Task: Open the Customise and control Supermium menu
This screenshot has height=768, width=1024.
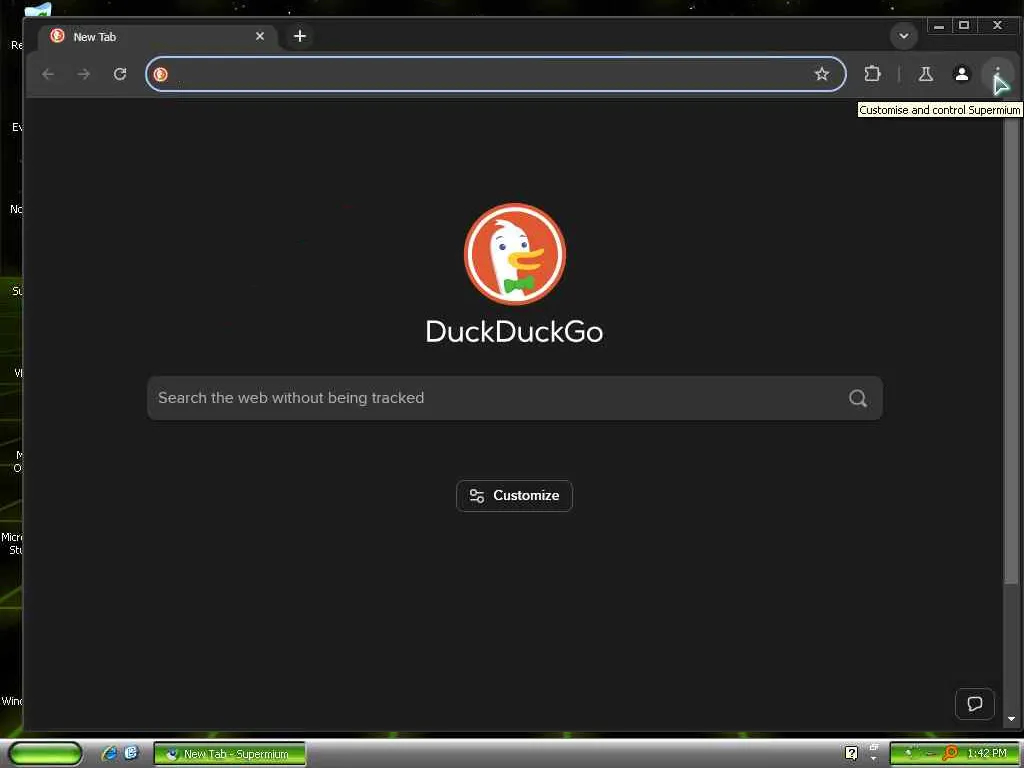Action: (997, 74)
